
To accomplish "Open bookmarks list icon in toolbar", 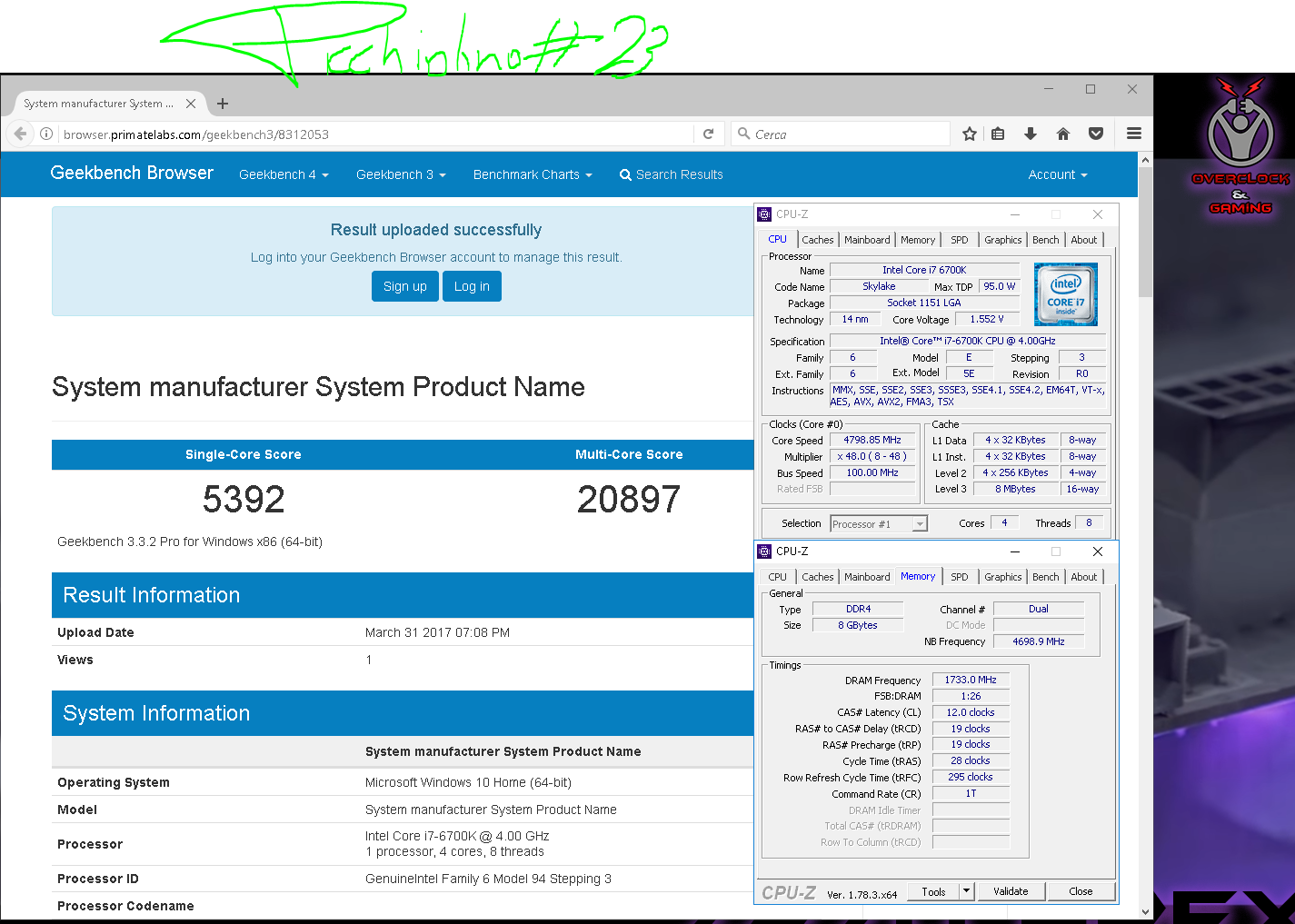I will 998,134.
